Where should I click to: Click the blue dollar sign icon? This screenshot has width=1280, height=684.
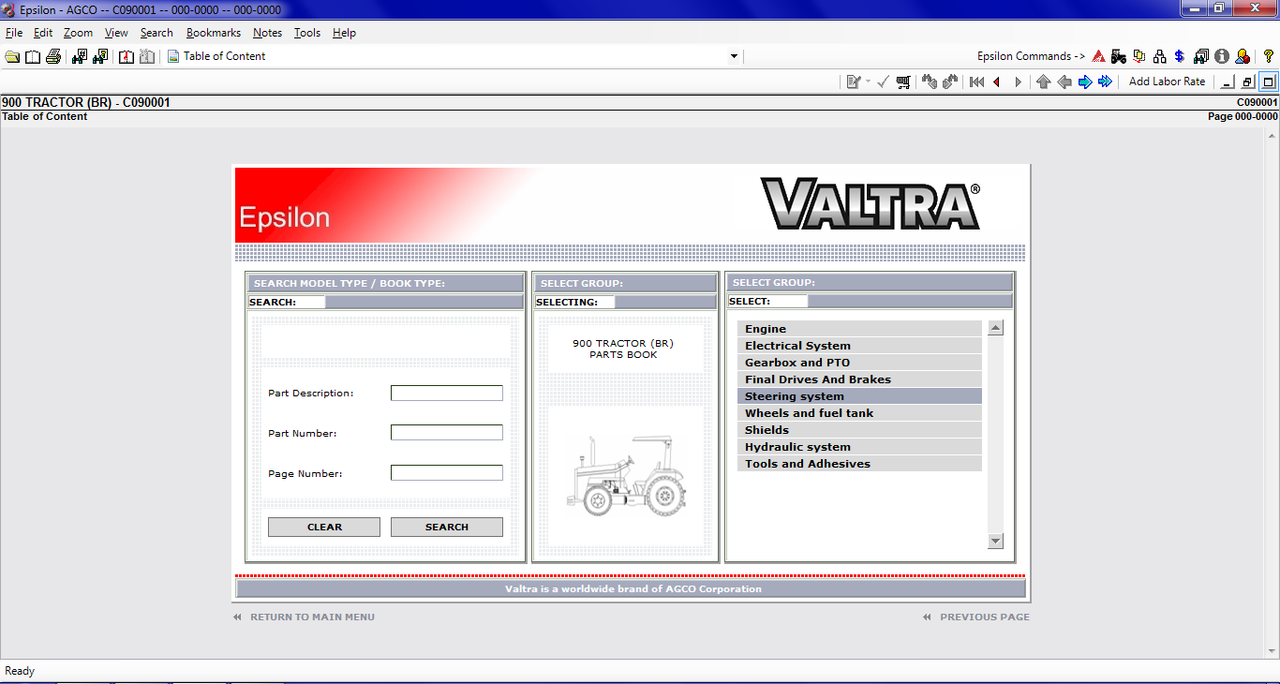pos(1179,56)
